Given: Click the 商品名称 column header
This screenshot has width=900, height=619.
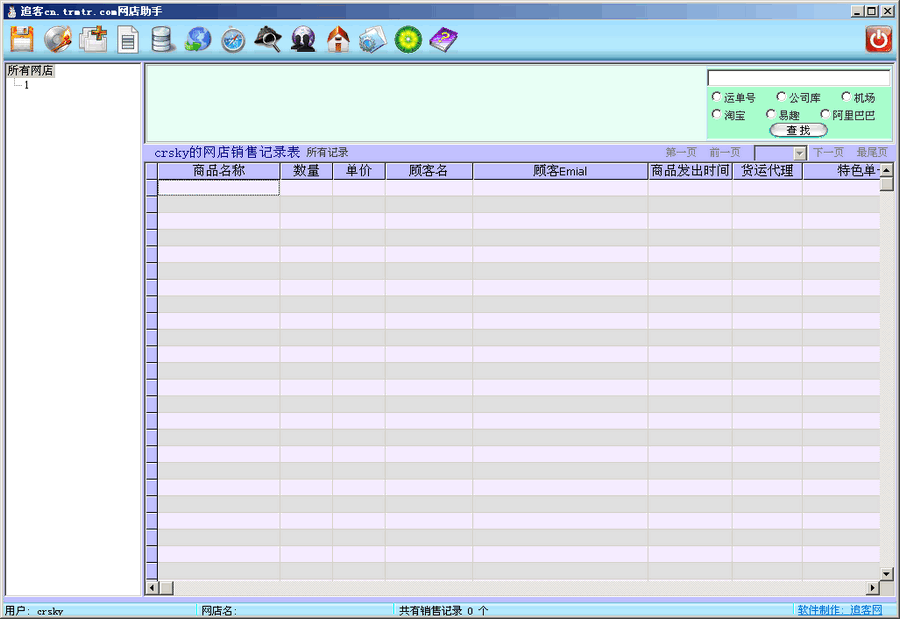Looking at the screenshot, I should tap(216, 170).
